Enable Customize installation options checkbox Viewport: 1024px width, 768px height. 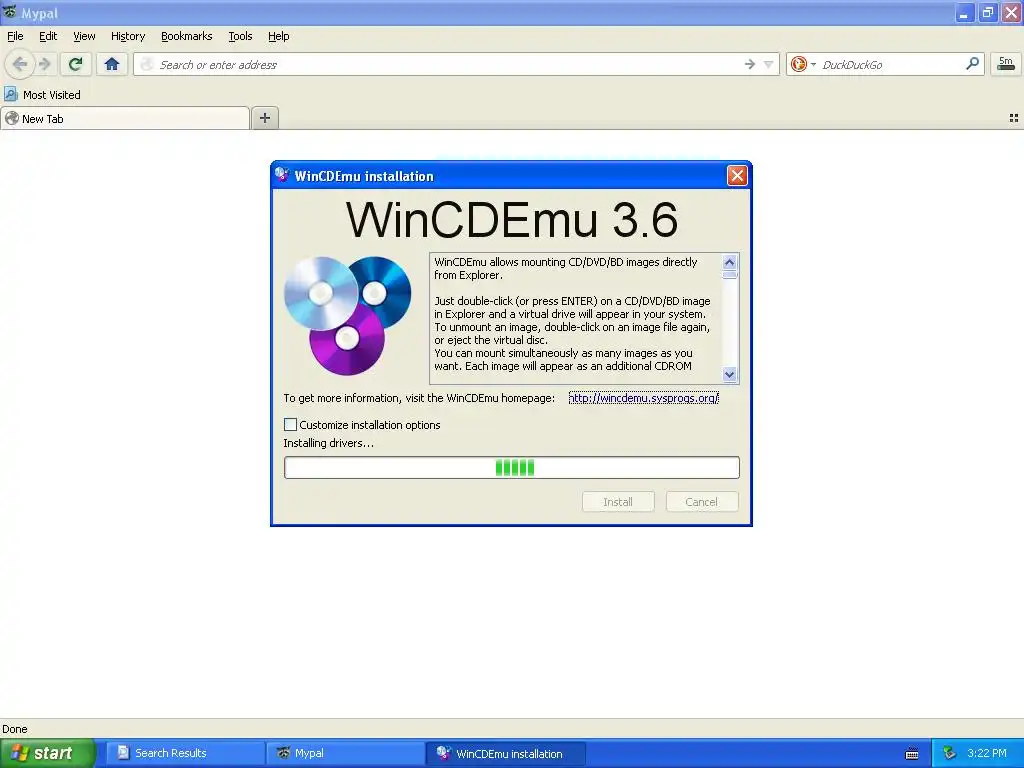(291, 424)
